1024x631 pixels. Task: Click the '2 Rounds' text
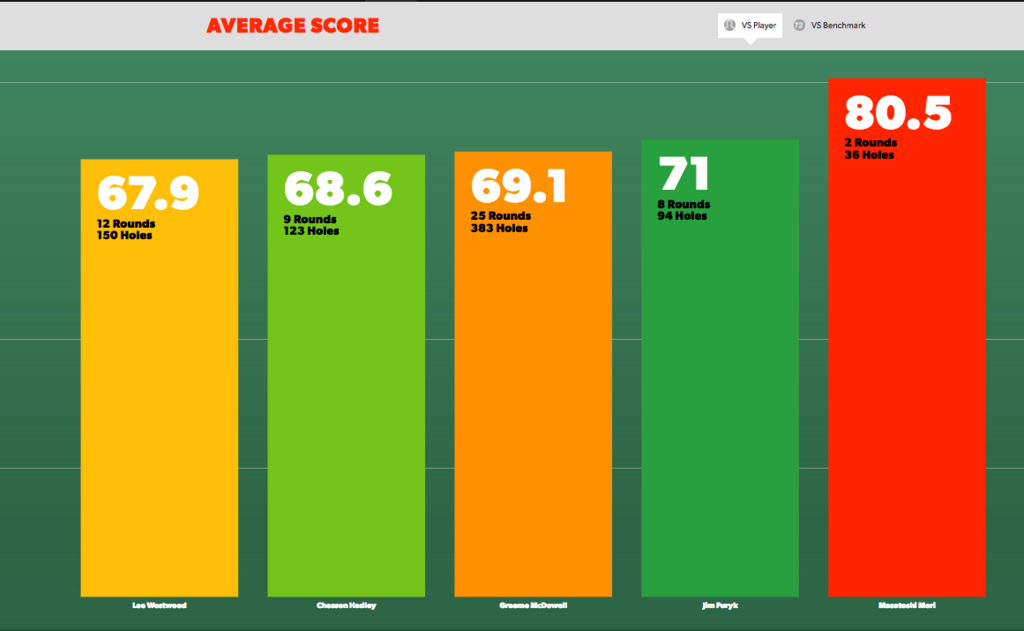point(871,142)
